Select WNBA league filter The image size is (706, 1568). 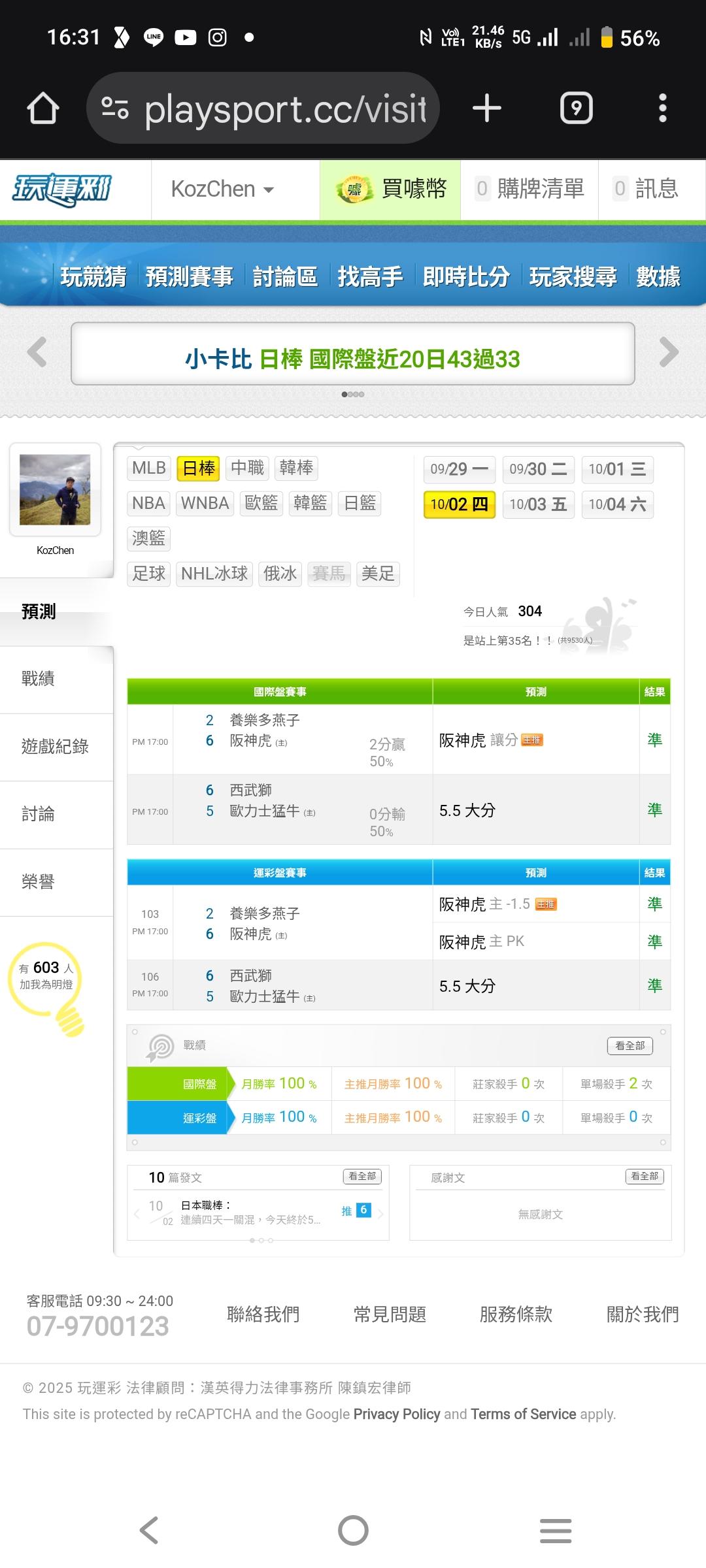pos(205,503)
